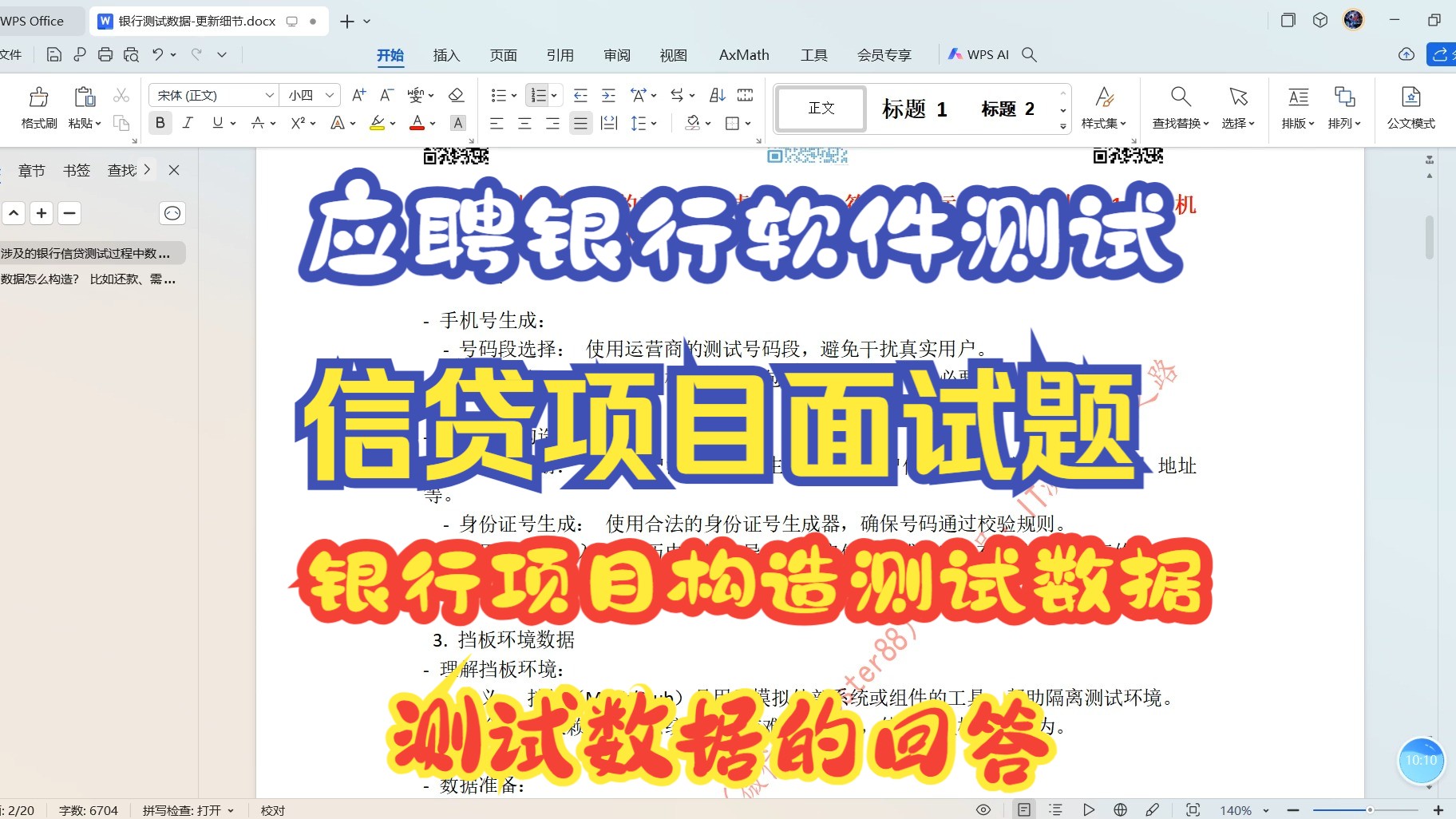Click the Undo arrow icon
This screenshot has width=1456, height=819.
coord(157,54)
